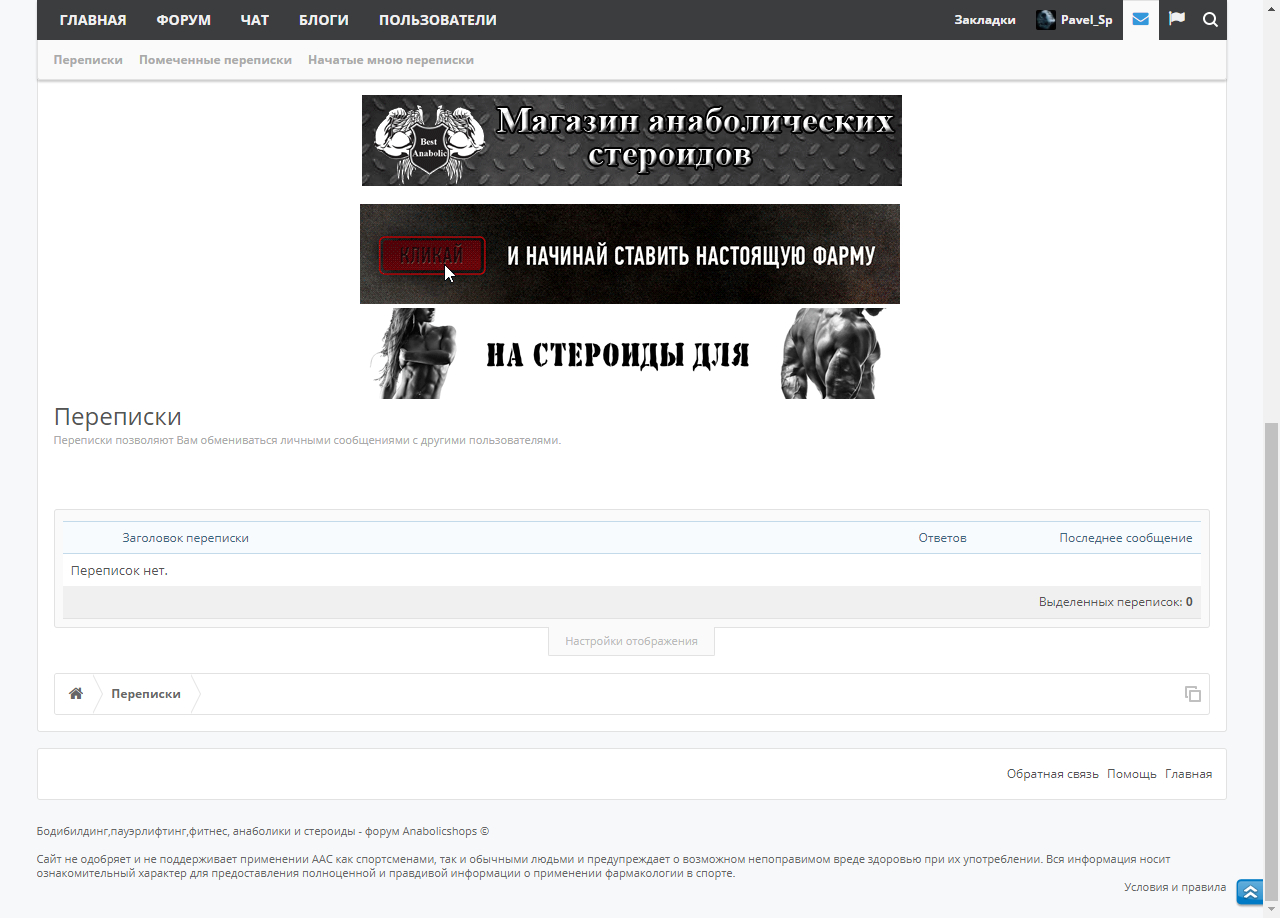
Task: Click the Выделенных переписок: 0 text
Action: coord(1116,602)
